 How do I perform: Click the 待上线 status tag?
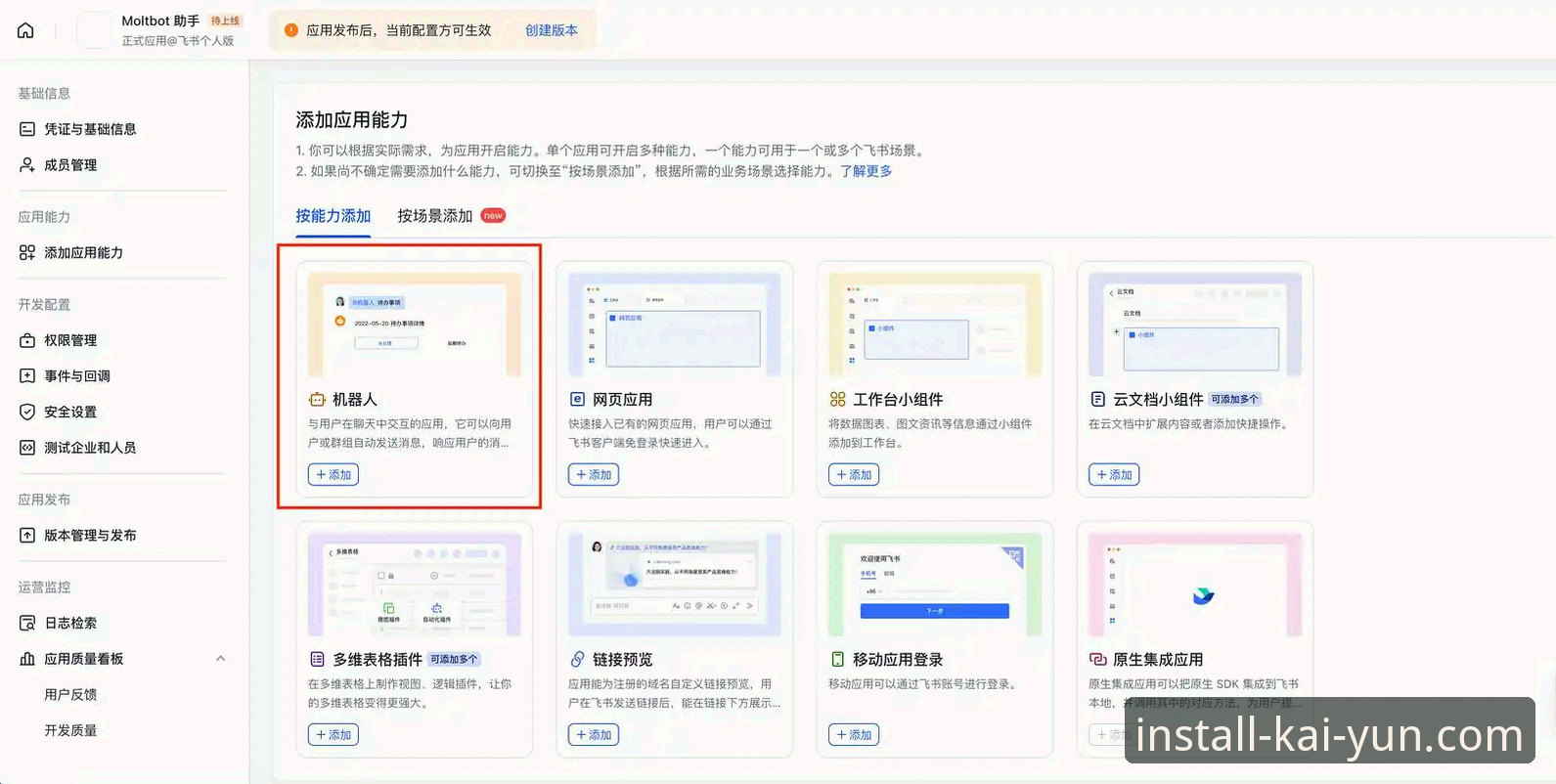coord(226,21)
